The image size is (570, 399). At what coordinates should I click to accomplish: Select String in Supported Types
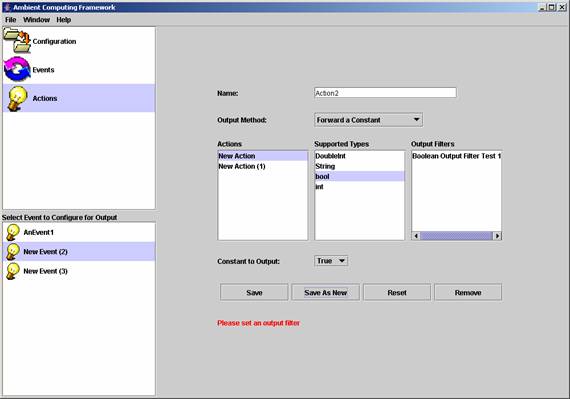(x=360, y=166)
